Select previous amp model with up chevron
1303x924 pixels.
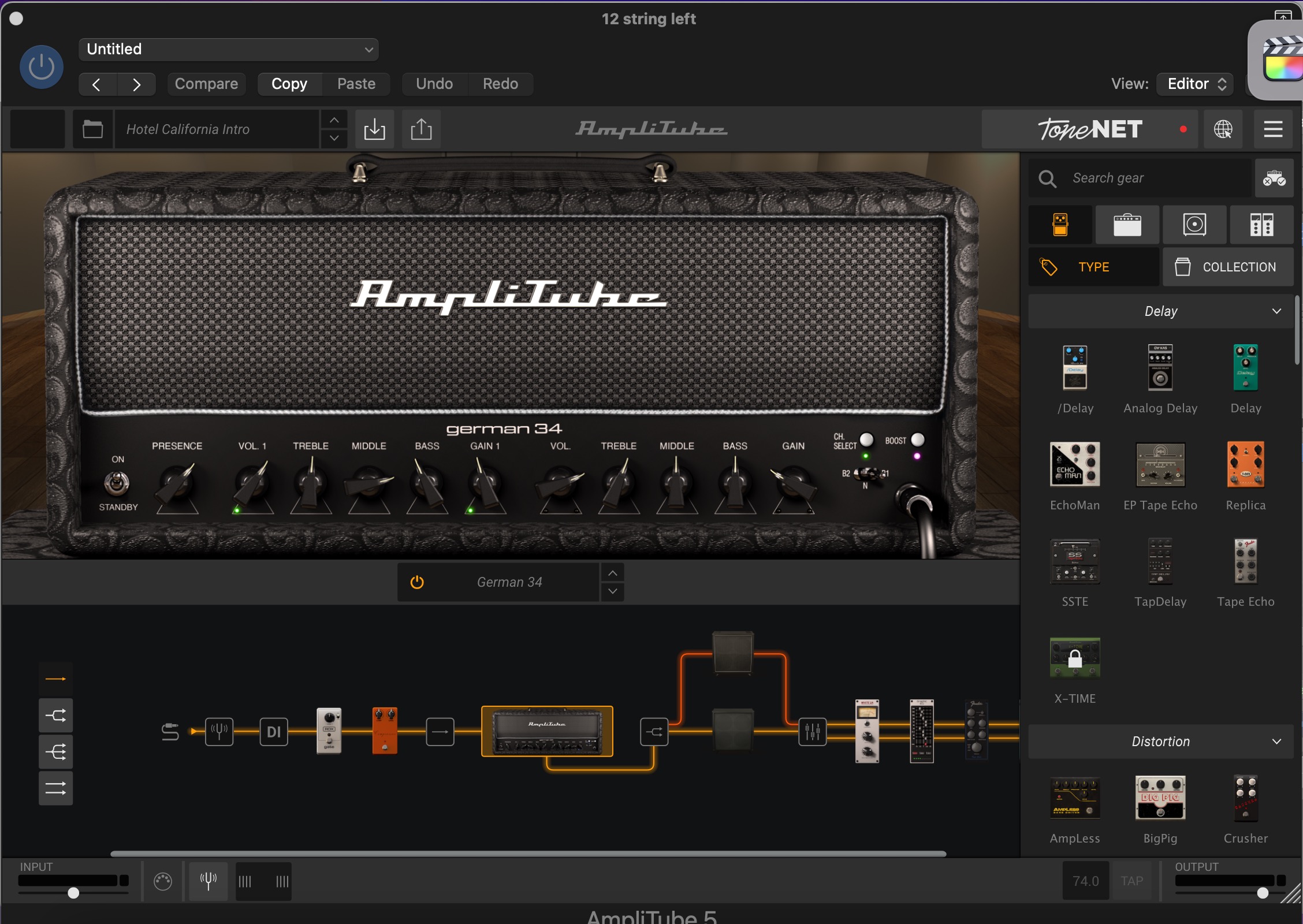(x=612, y=573)
